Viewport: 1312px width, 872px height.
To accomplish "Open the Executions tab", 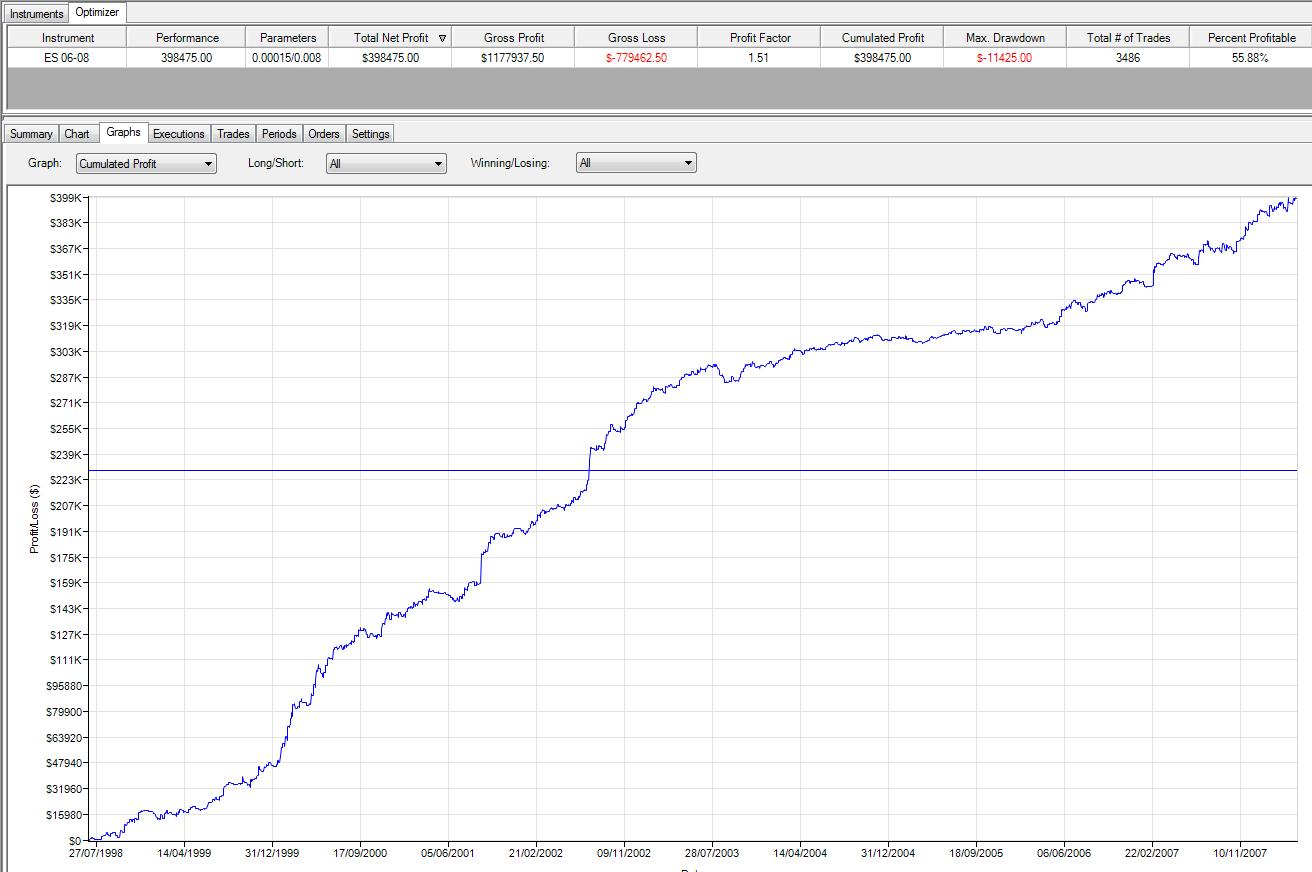I will coord(178,134).
